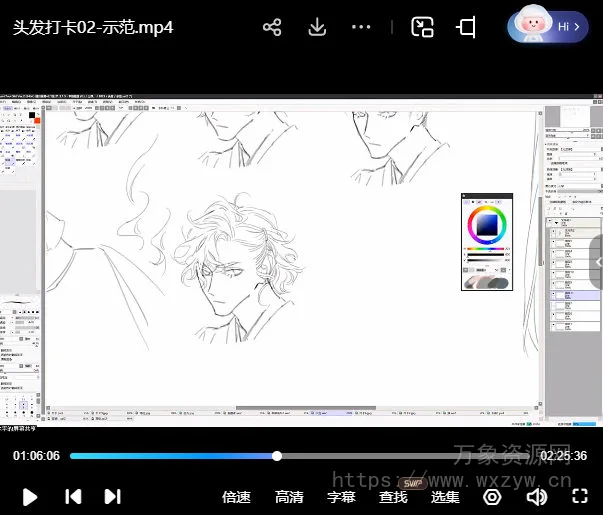
Task: Open the 选集 episode list
Action: point(446,497)
